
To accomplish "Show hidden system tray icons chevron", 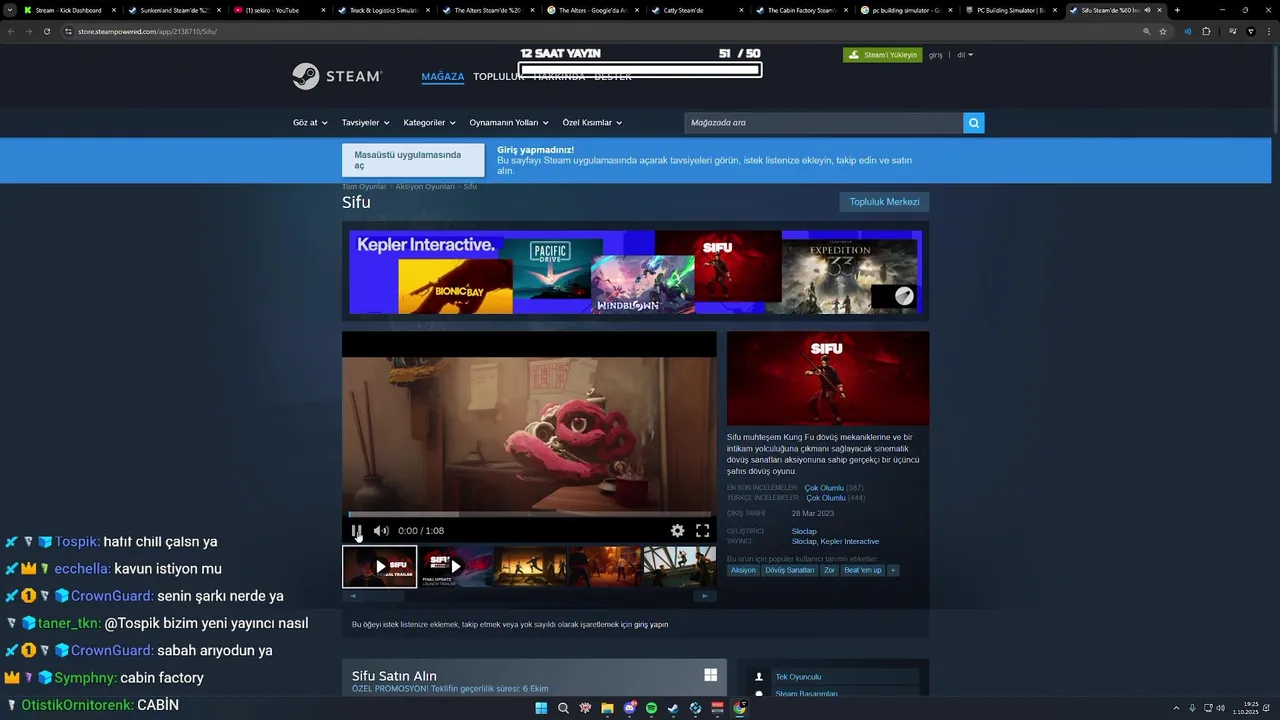I will [x=1175, y=708].
